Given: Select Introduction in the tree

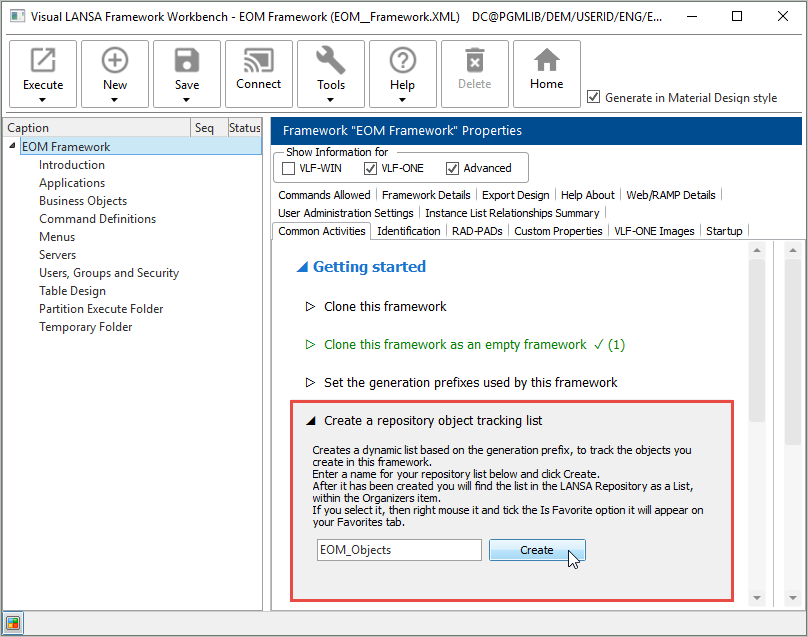Looking at the screenshot, I should 72,165.
